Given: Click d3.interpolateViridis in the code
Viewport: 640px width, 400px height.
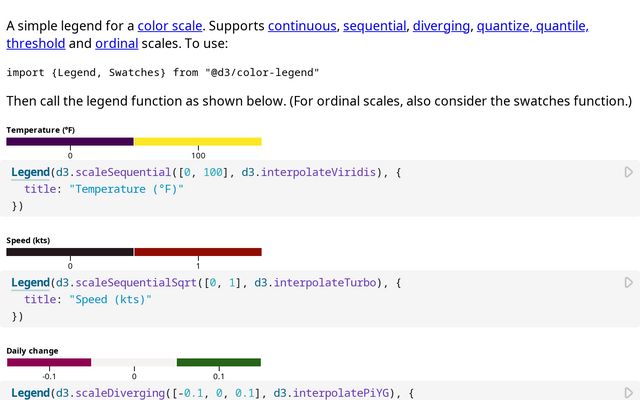Looking at the screenshot, I should (x=311, y=173).
